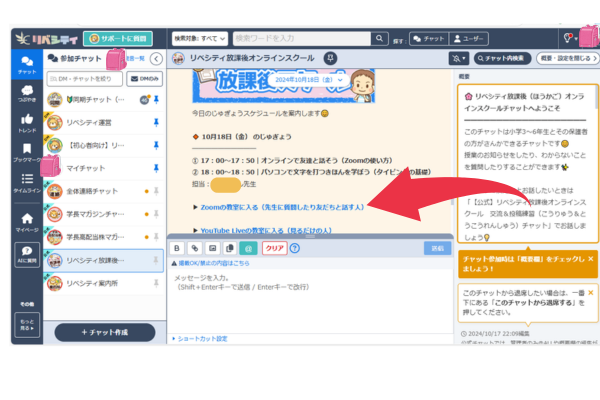Open 掲載OK/禁止の内容はこちら link

tap(214, 263)
